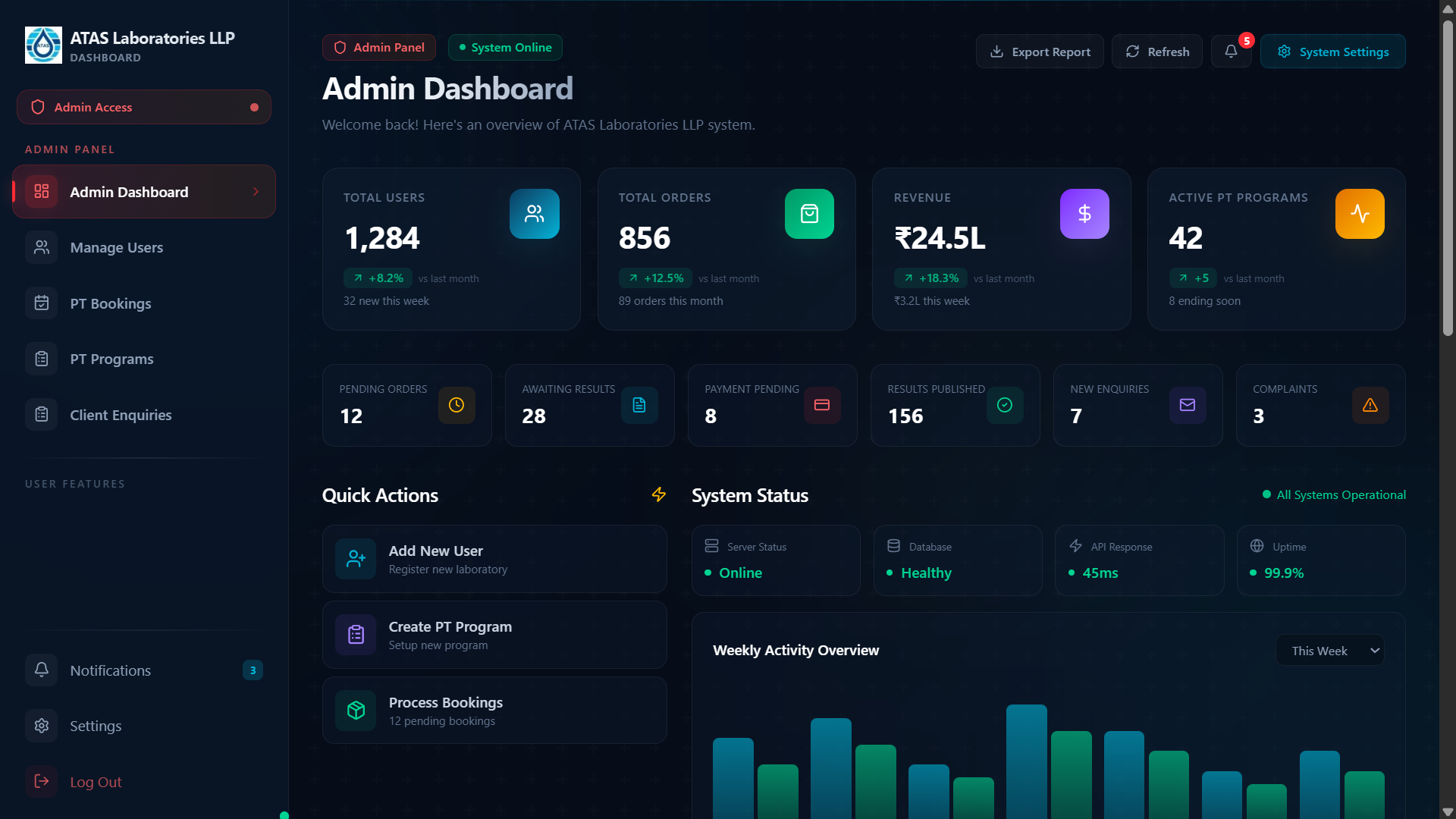Click the Log Out arrow icon
1456x819 pixels.
point(42,781)
